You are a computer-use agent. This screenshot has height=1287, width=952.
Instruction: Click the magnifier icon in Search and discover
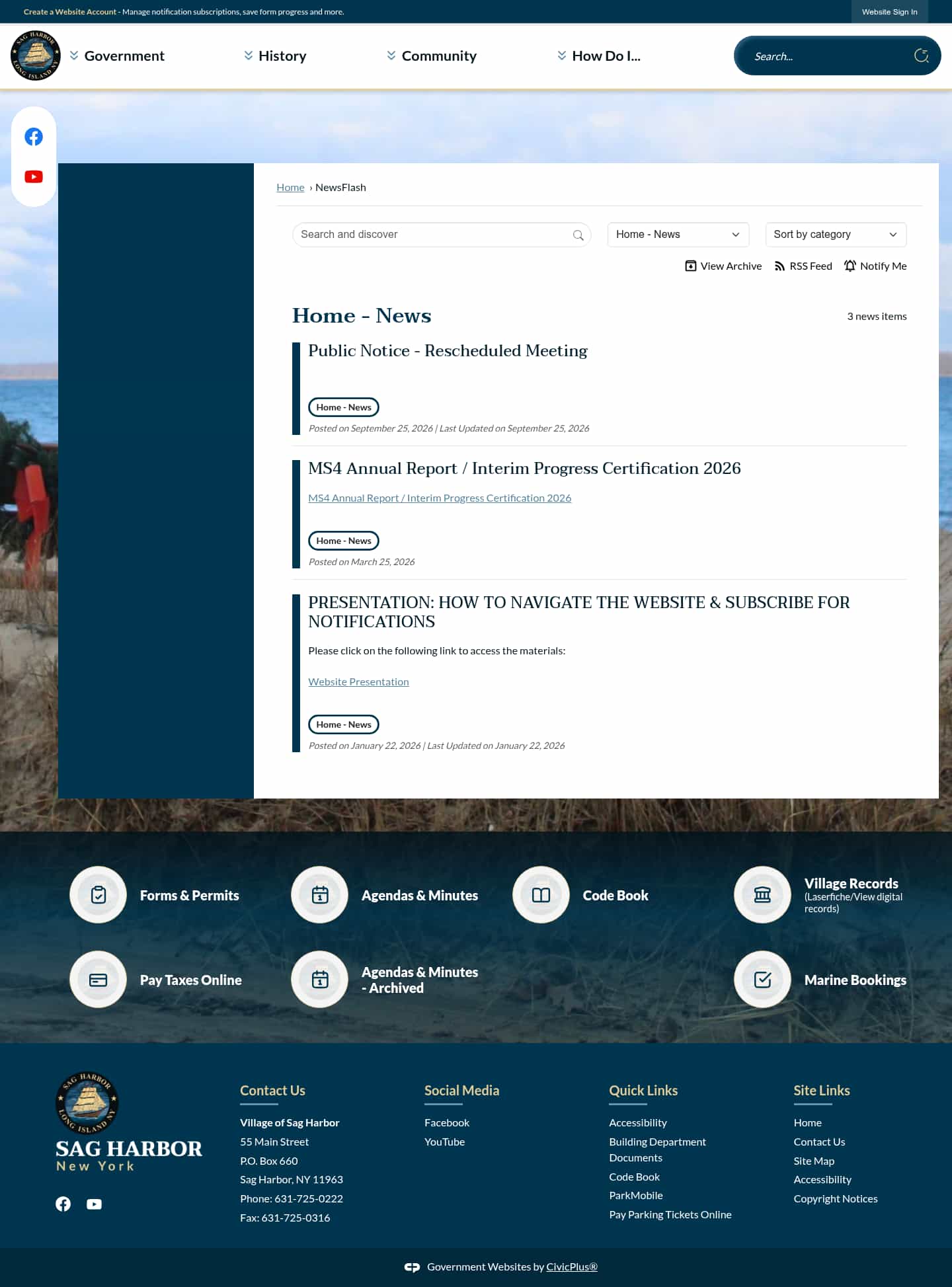[x=578, y=235]
